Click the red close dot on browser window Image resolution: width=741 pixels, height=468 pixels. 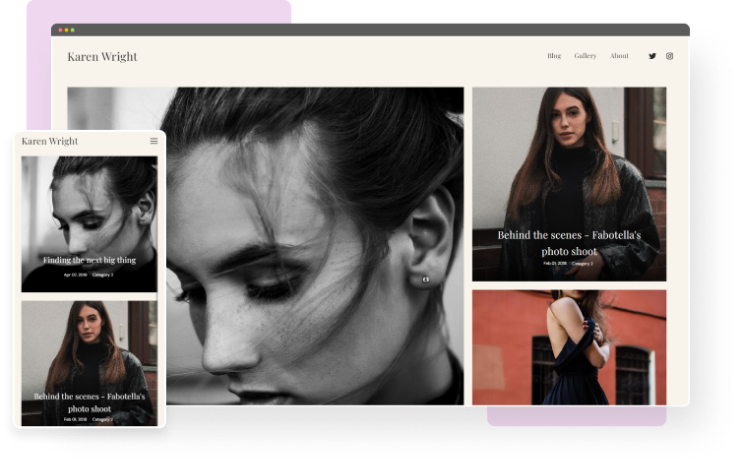(x=60, y=30)
